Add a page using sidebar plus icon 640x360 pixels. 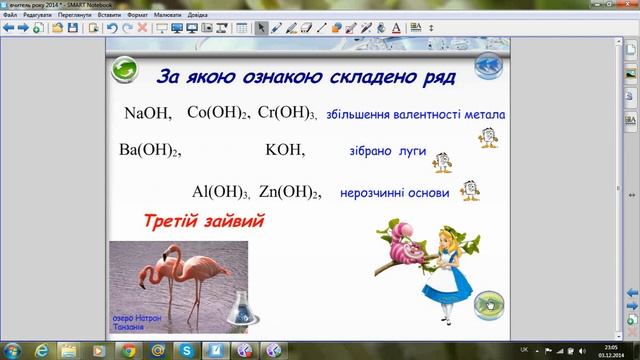click(x=632, y=319)
